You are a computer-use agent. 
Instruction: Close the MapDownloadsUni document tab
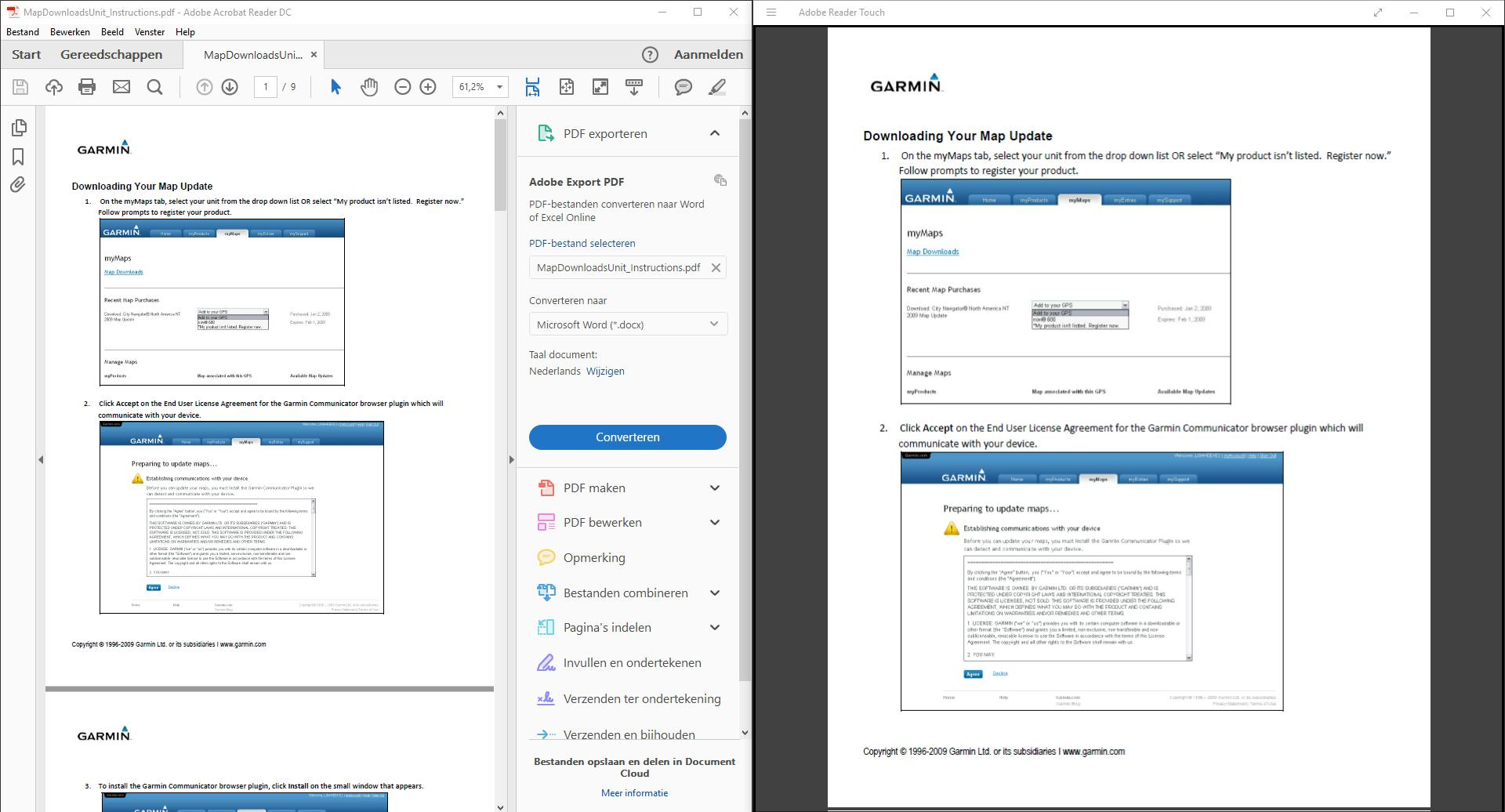314,55
